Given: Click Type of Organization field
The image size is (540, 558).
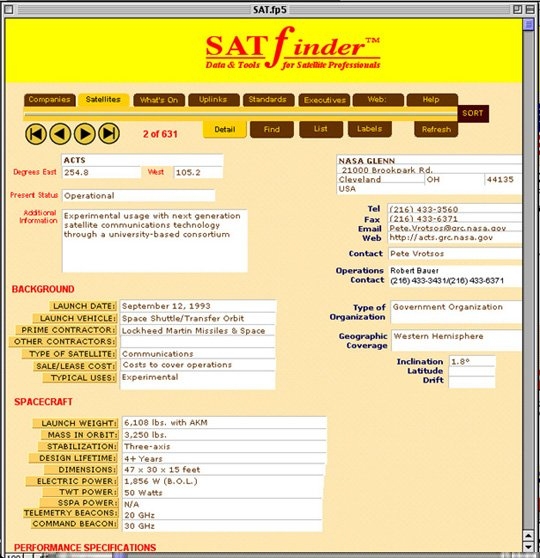Looking at the screenshot, I should click(456, 312).
